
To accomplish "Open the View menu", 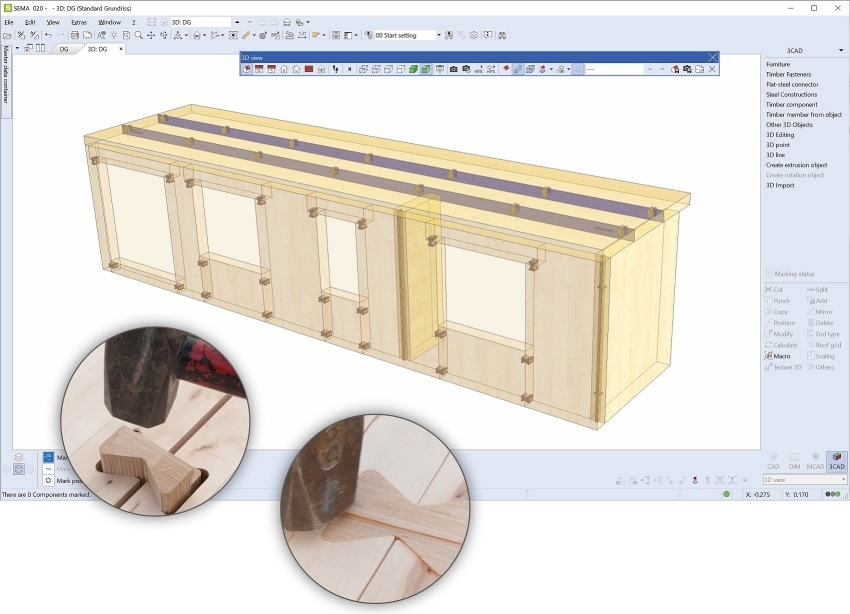I will tap(53, 22).
